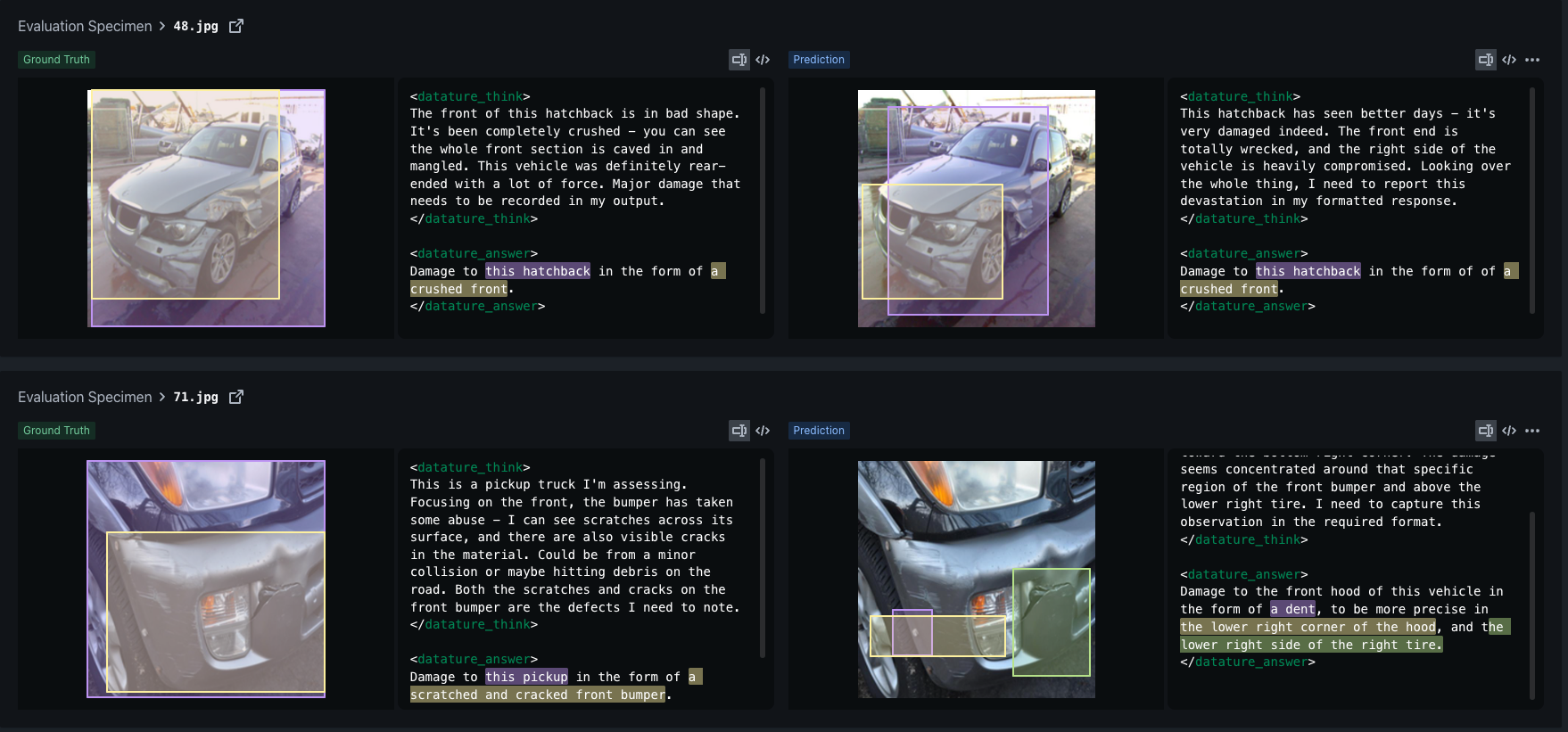Image resolution: width=1568 pixels, height=732 pixels.
Task: Open the 71.jpg Prediction bumper image
Action: pos(977,579)
